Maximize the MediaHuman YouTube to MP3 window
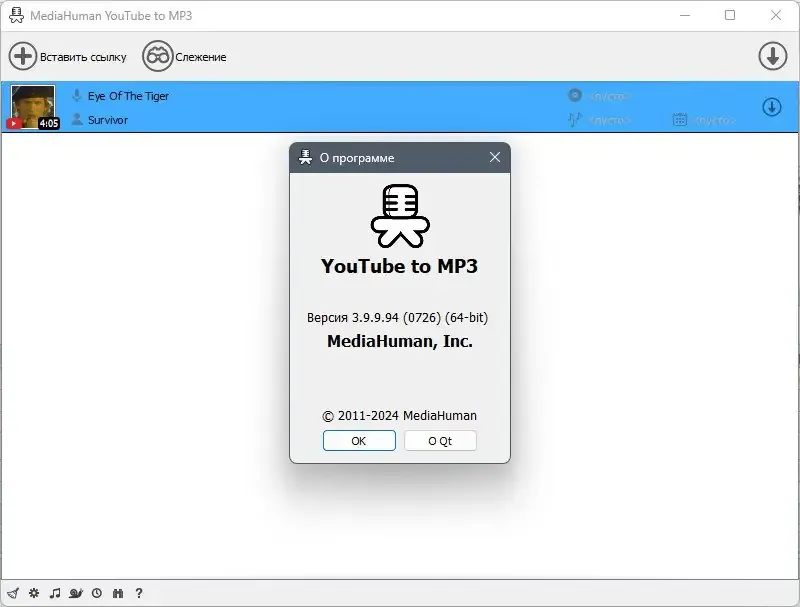Viewport: 800px width, 607px height. (x=730, y=15)
